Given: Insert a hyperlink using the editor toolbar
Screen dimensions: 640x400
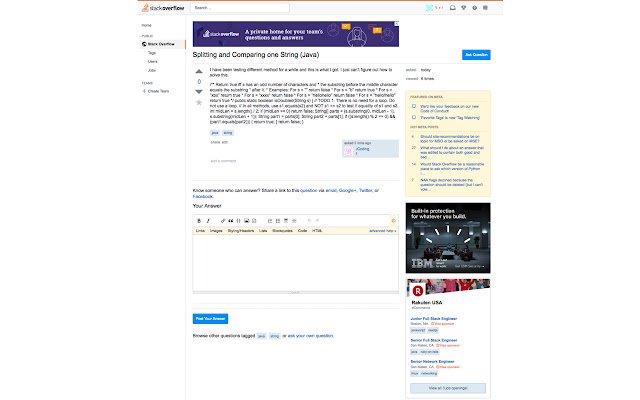Looking at the screenshot, I should point(223,221).
